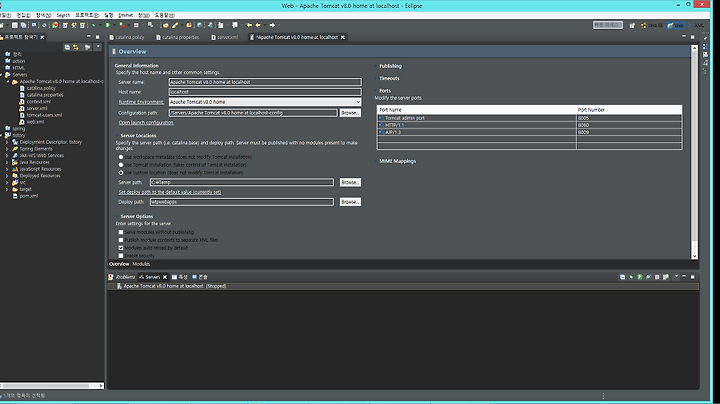The width and height of the screenshot is (720, 404).
Task: Click the Publish to server icon in Servers view
Action: click(665, 277)
